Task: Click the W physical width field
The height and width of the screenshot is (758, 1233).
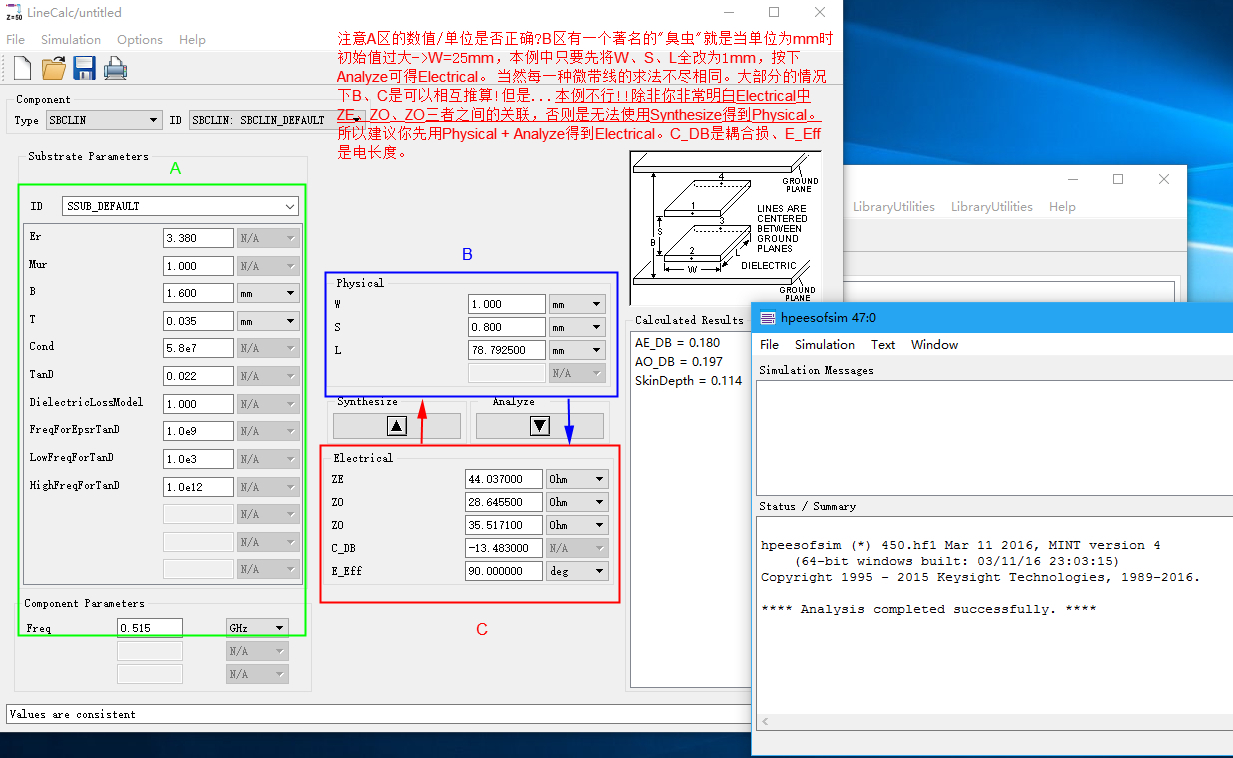Action: [507, 304]
